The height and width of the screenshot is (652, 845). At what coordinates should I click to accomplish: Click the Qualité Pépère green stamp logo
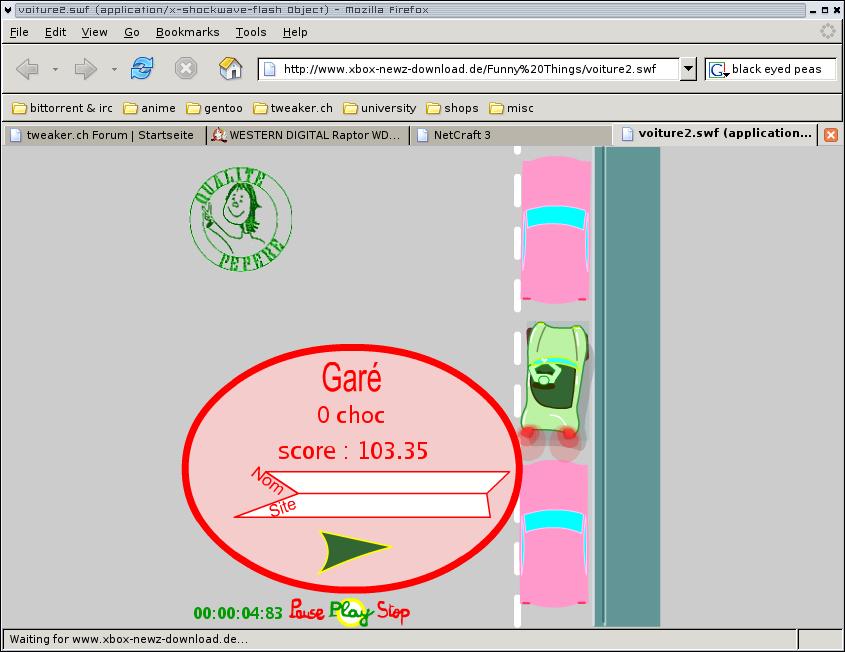[x=240, y=218]
